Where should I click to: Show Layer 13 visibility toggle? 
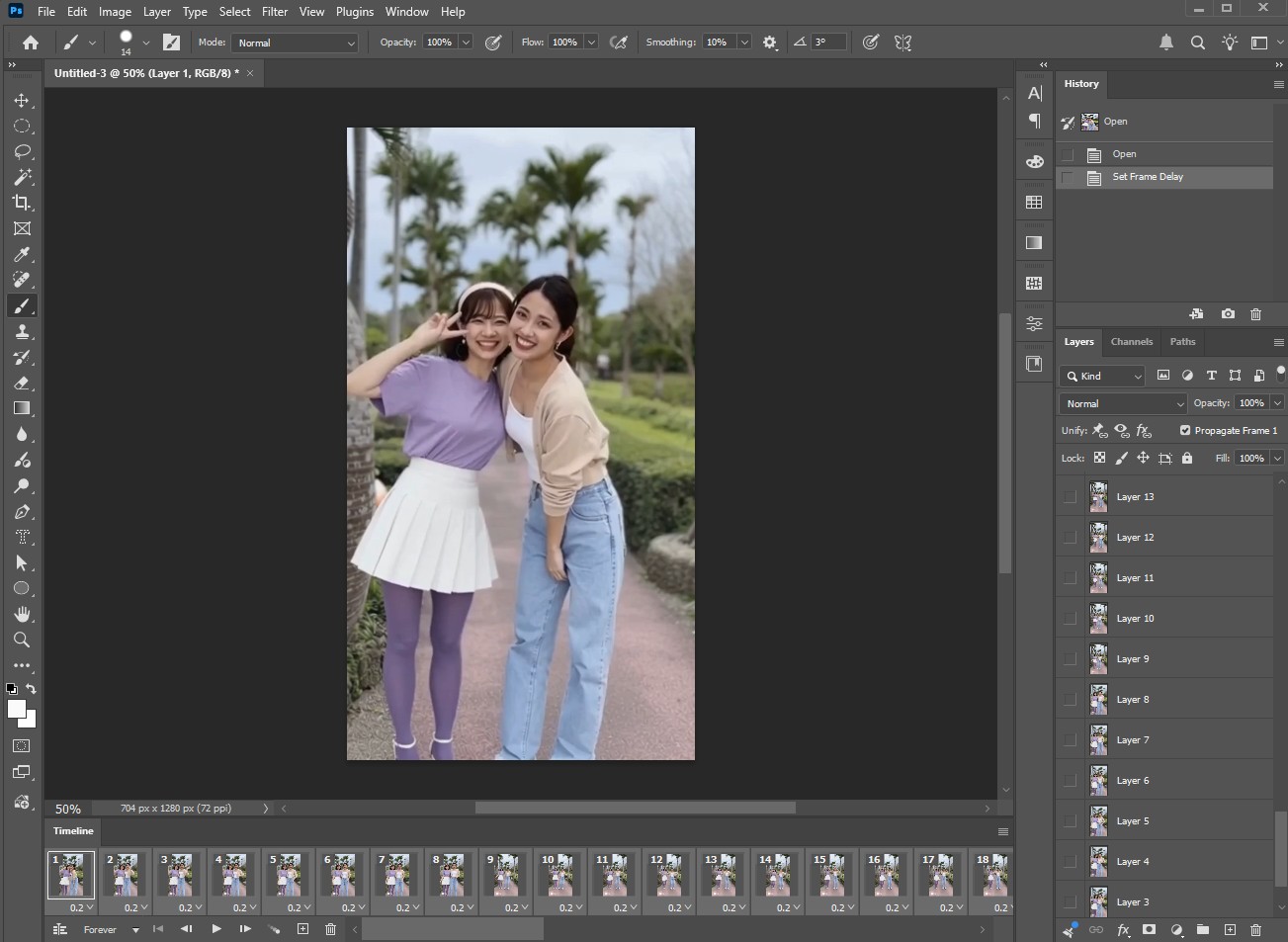1070,497
